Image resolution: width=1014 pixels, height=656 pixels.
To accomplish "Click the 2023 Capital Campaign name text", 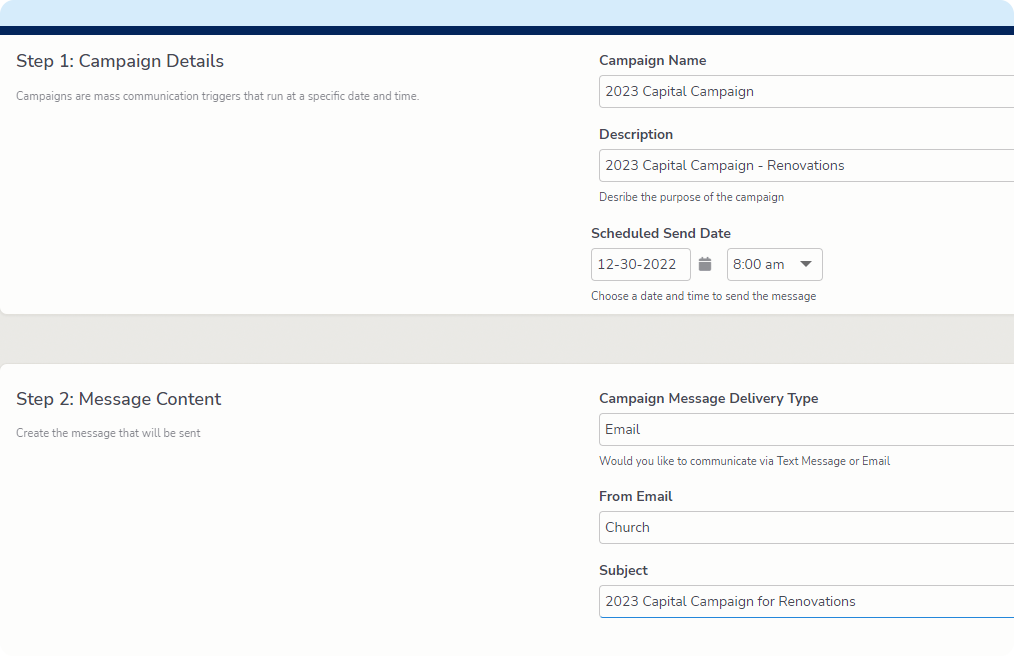I will tap(678, 91).
